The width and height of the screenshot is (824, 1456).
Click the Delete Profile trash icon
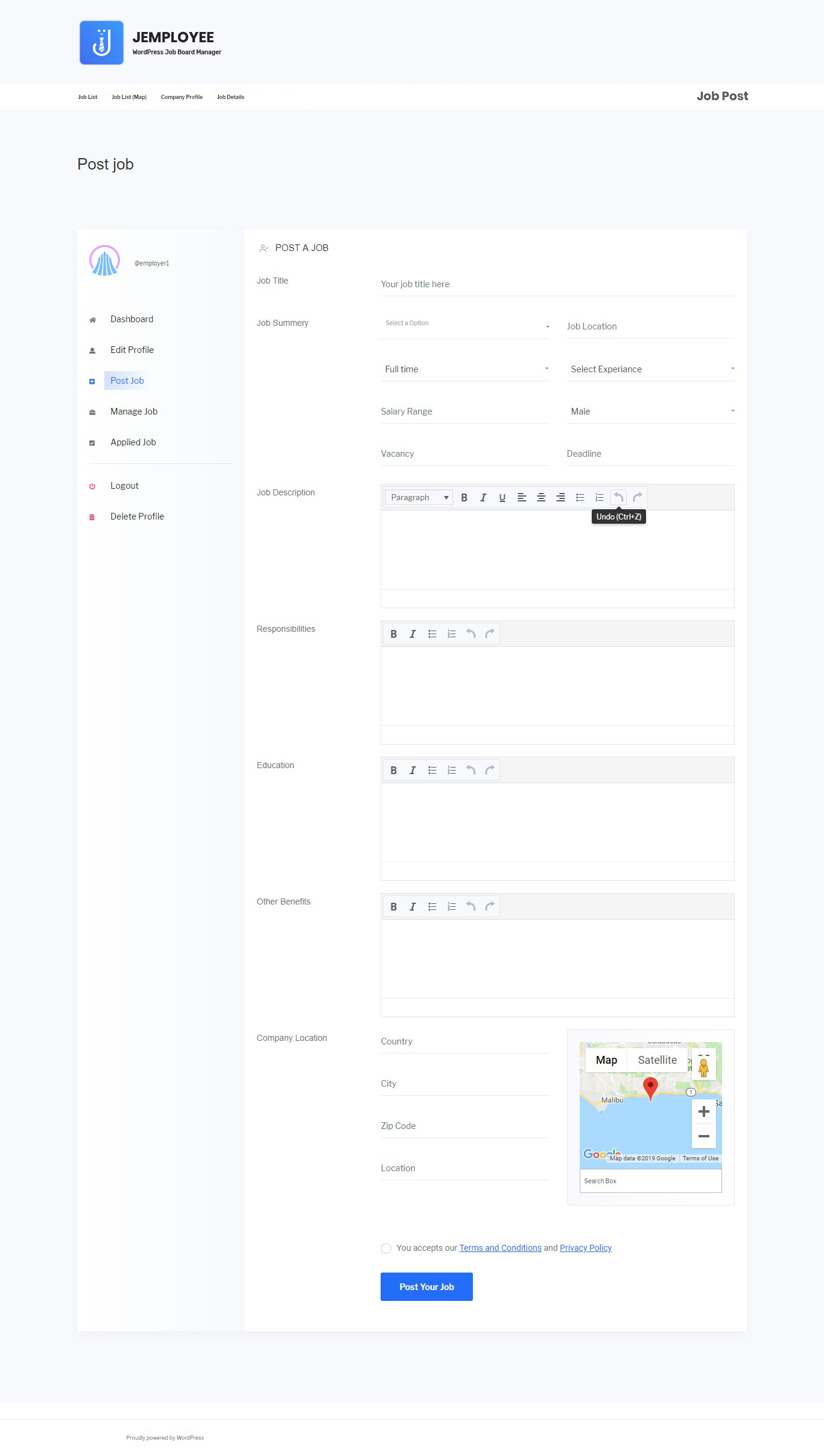click(92, 517)
